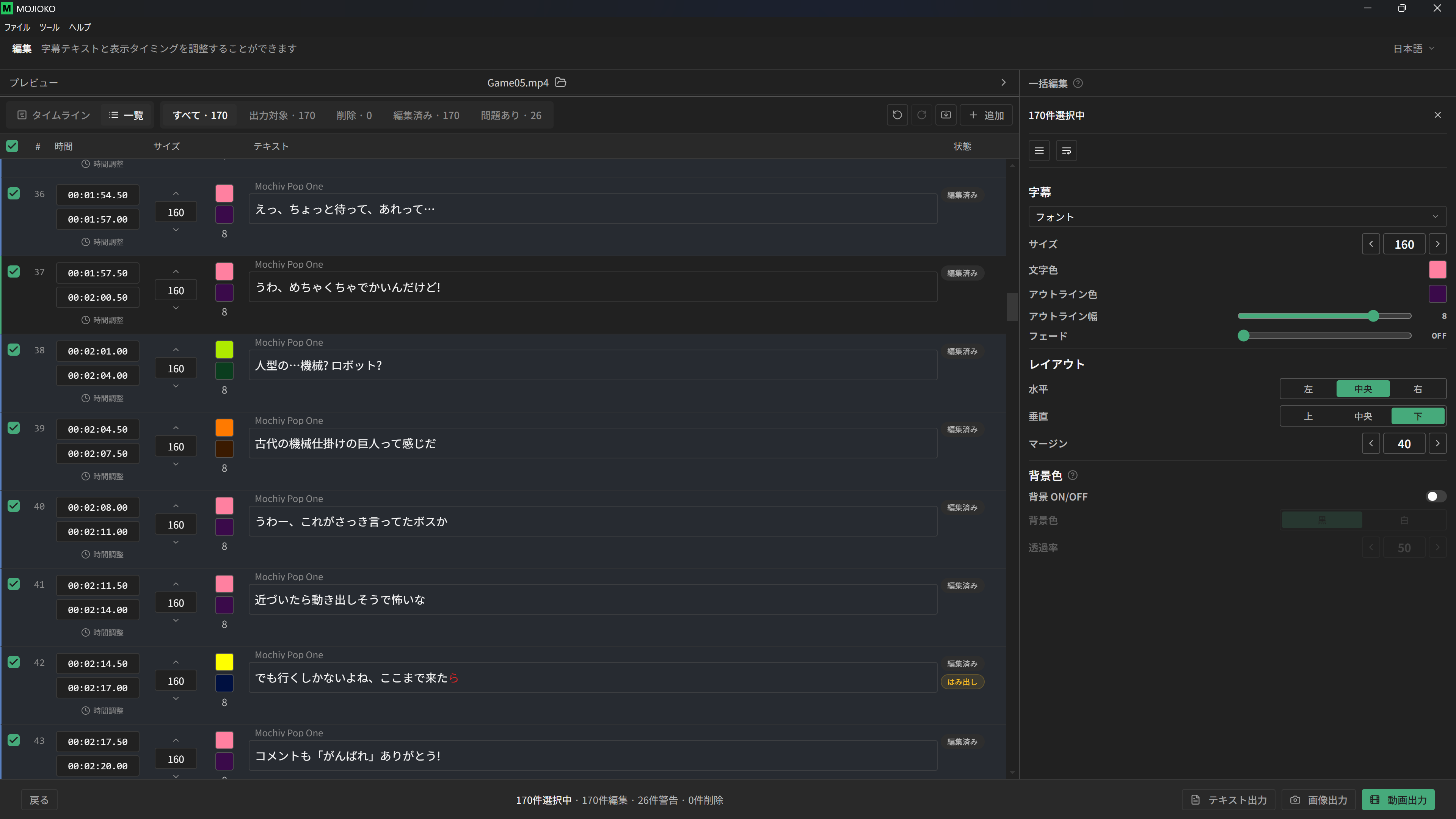The image size is (1456, 819).
Task: Select 上 vertical alignment
Action: (1308, 417)
